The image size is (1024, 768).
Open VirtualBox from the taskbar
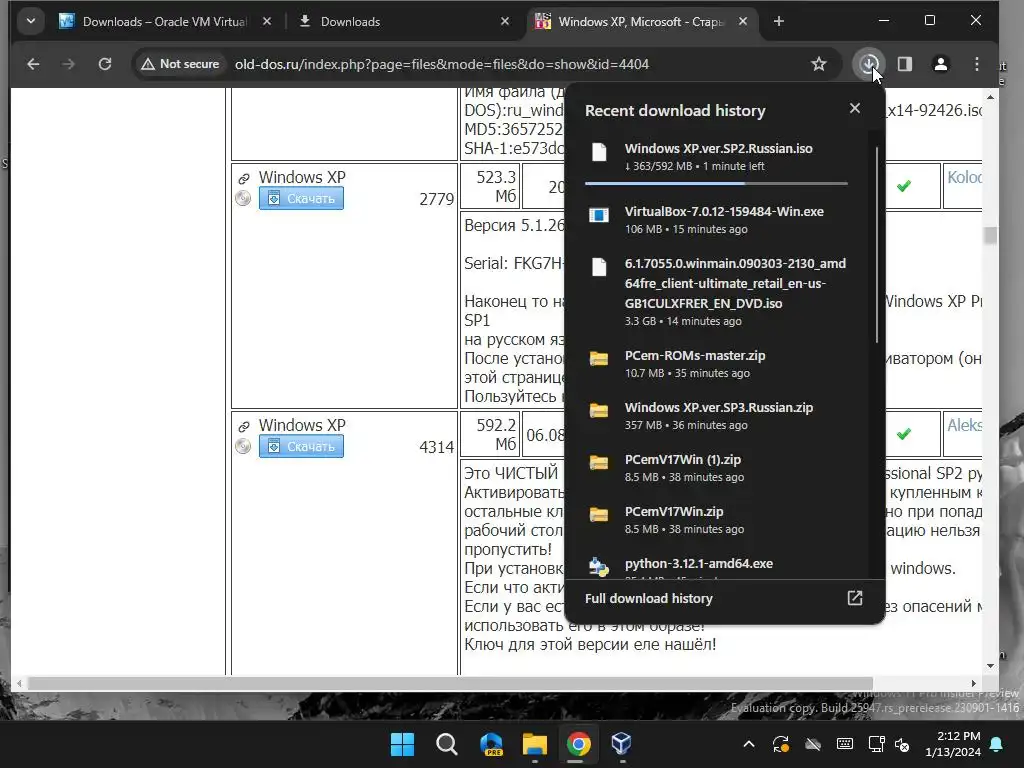[621, 744]
